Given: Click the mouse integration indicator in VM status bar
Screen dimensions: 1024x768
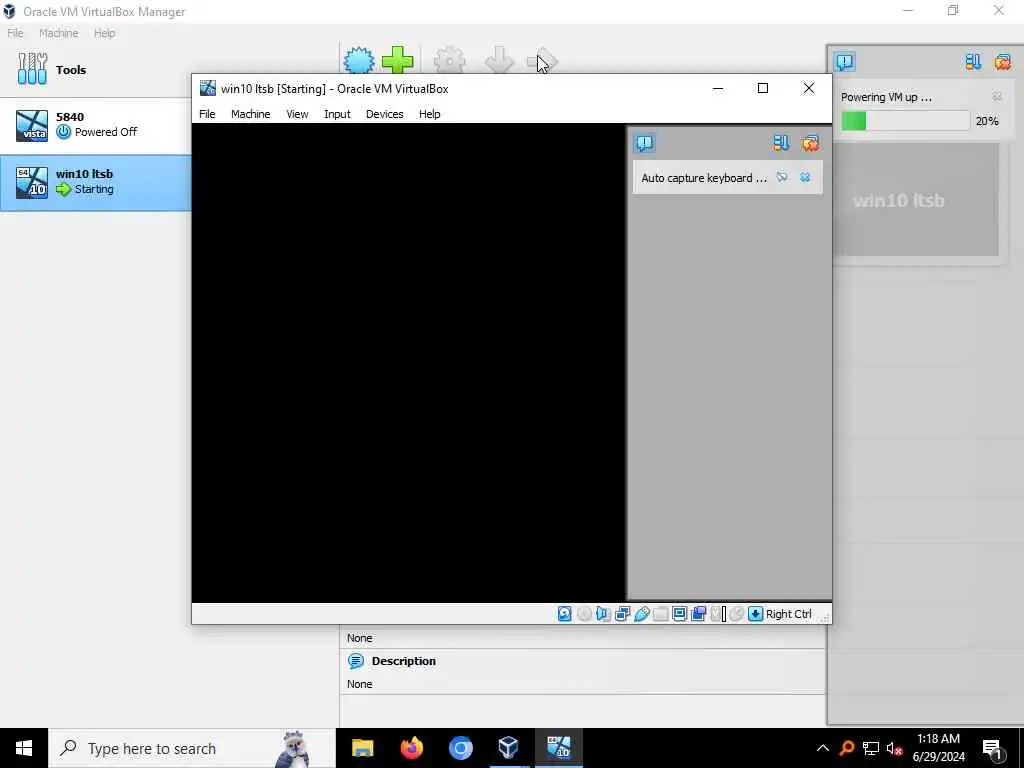Looking at the screenshot, I should point(737,614).
